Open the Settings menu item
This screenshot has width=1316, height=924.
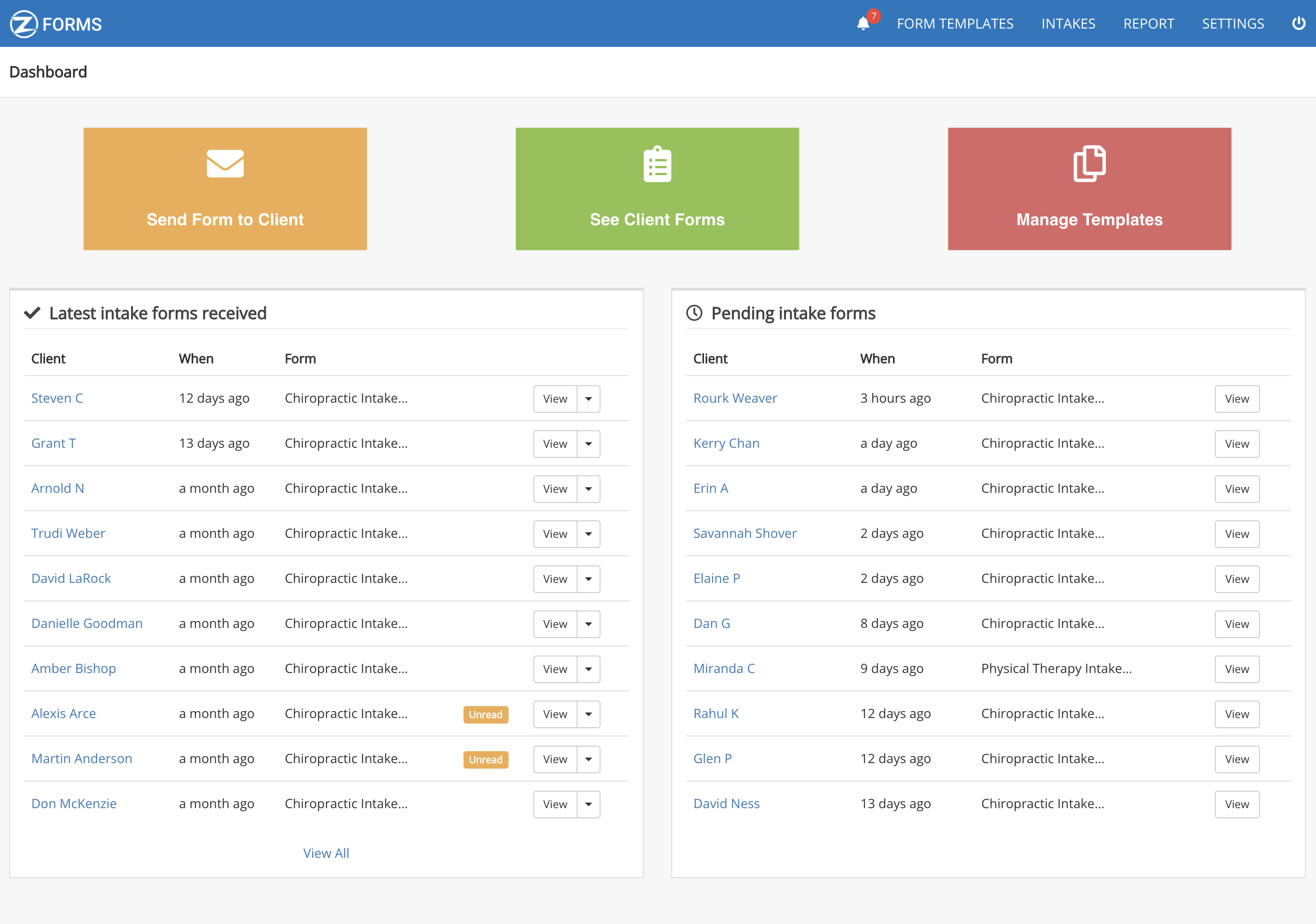(x=1232, y=24)
